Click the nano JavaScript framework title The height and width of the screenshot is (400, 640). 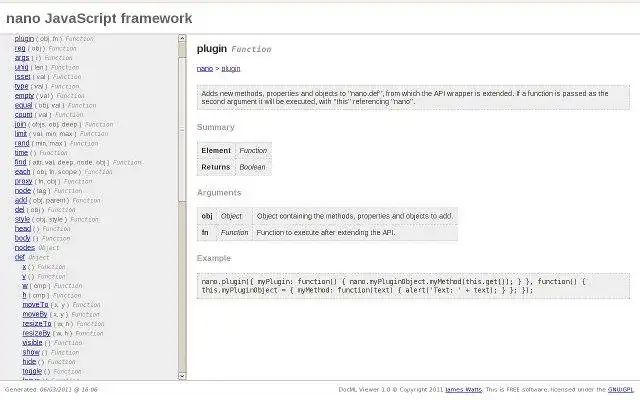pos(99,18)
